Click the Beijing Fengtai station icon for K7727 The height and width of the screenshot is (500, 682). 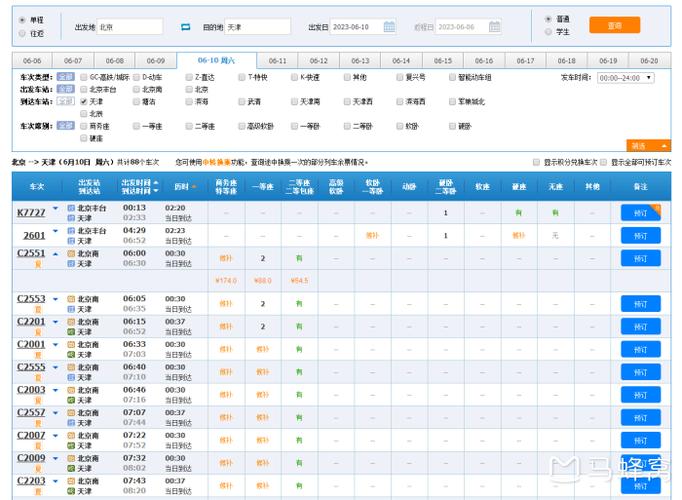[71, 208]
